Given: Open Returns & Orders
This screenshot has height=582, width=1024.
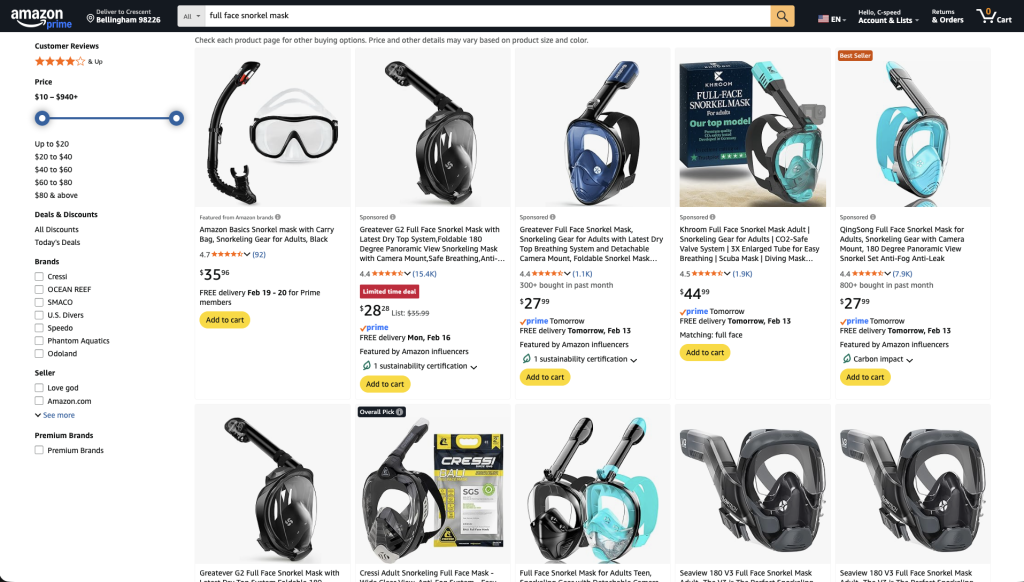Looking at the screenshot, I should 948,16.
